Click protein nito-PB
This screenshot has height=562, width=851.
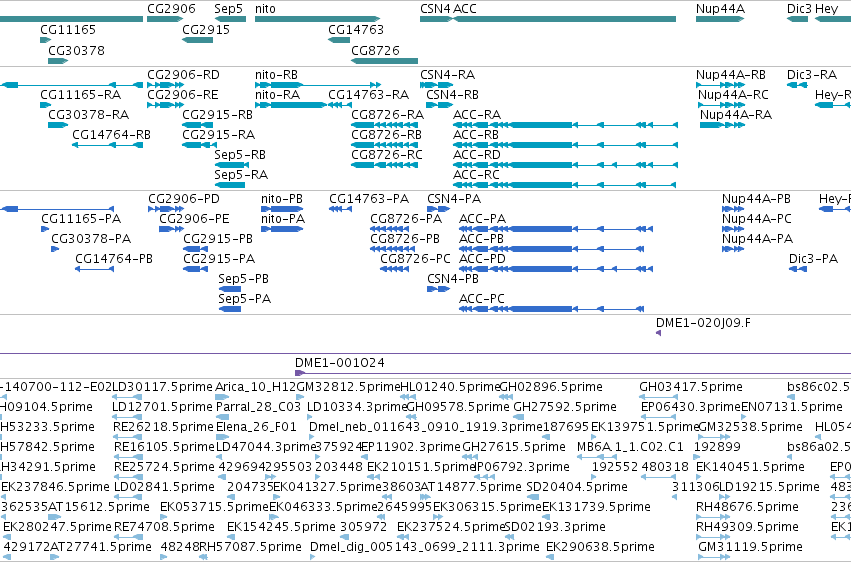click(282, 199)
